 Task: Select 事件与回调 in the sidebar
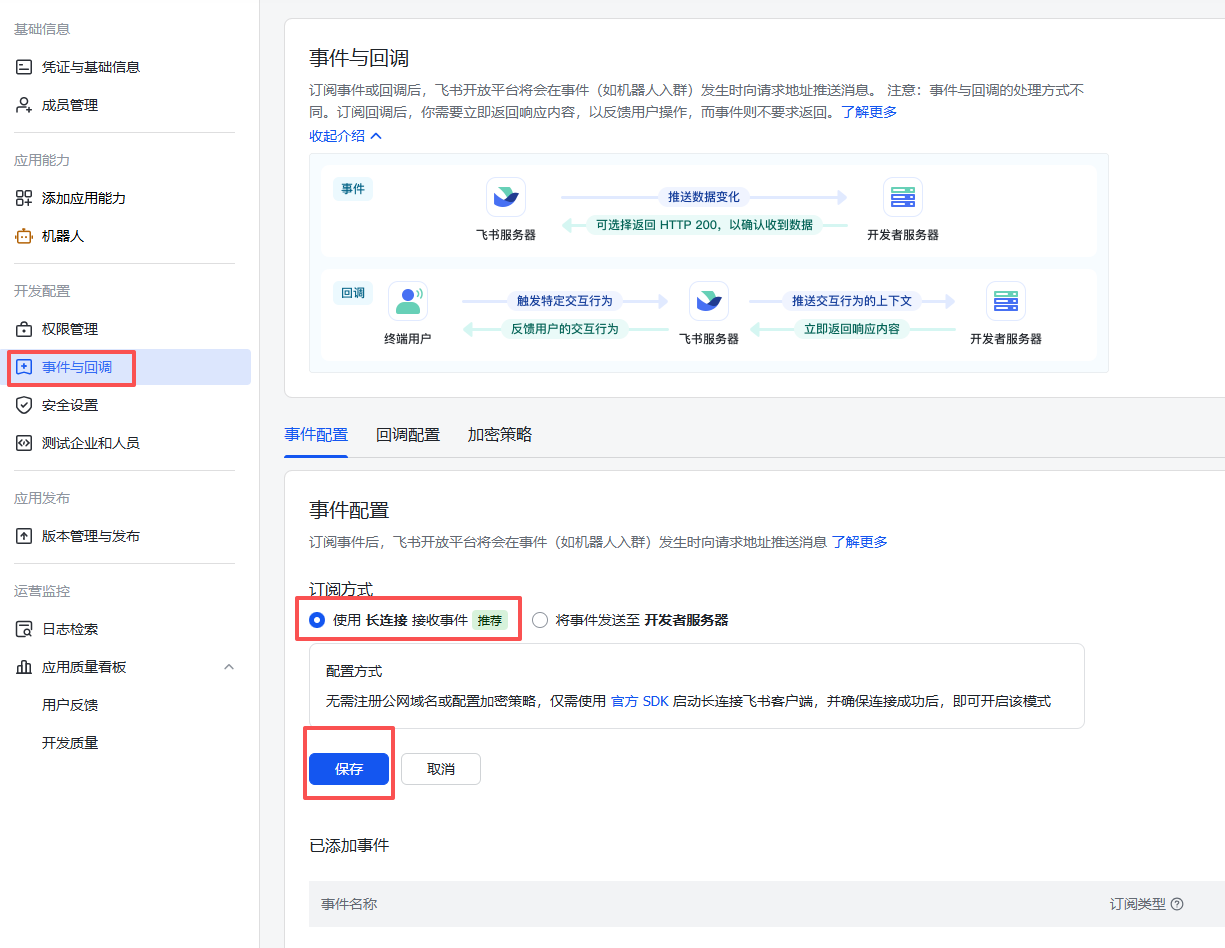pos(78,367)
